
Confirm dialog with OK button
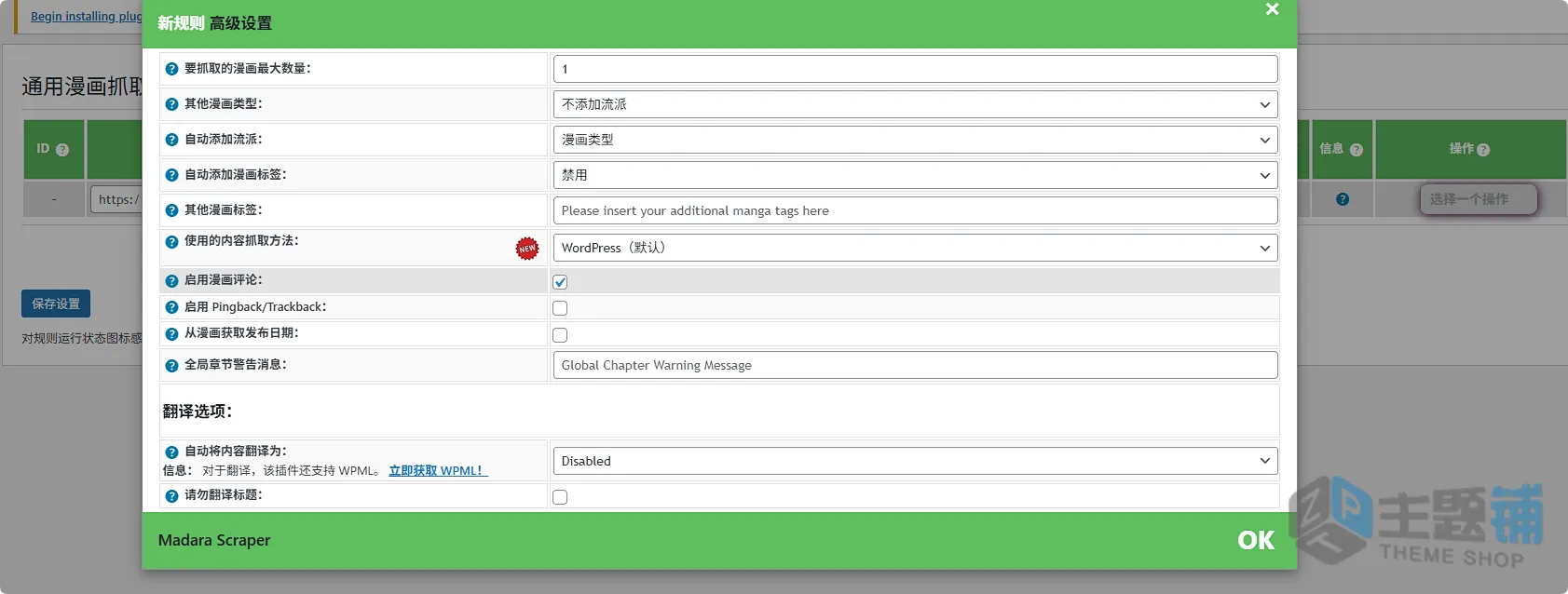coord(1255,541)
